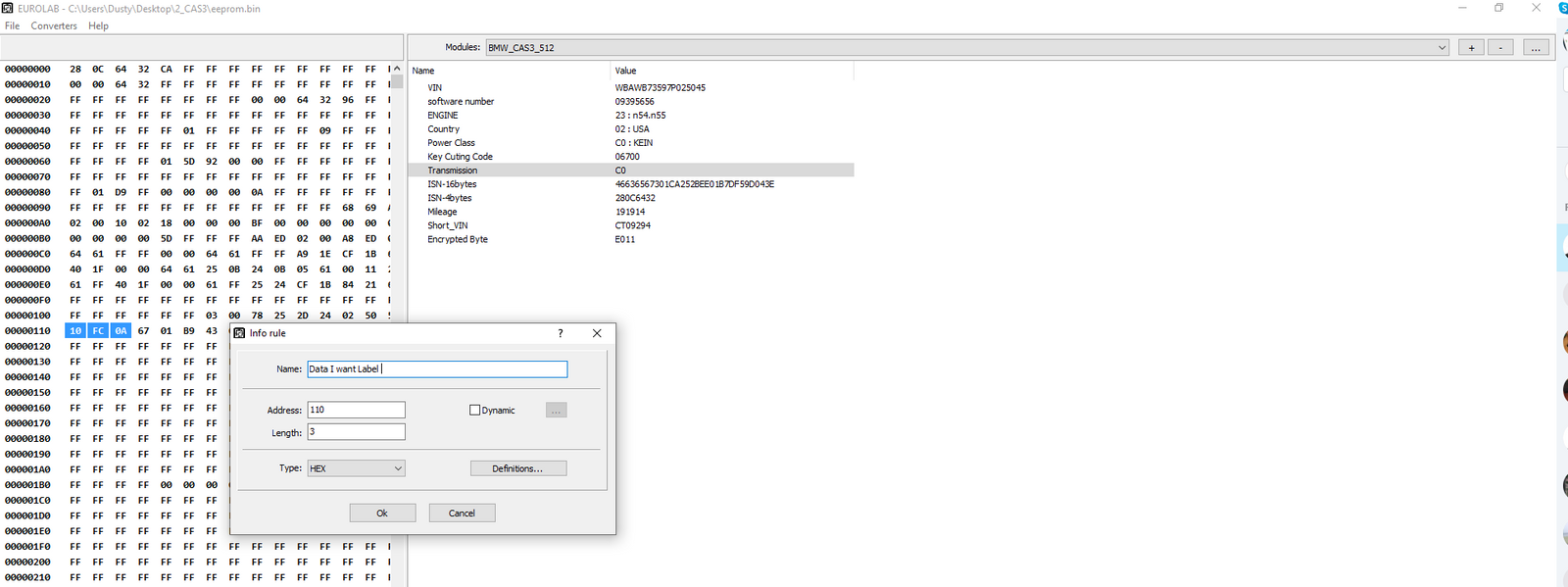The width and height of the screenshot is (1568, 587).
Task: Minimize the EUROLAB window
Action: 1462,8
